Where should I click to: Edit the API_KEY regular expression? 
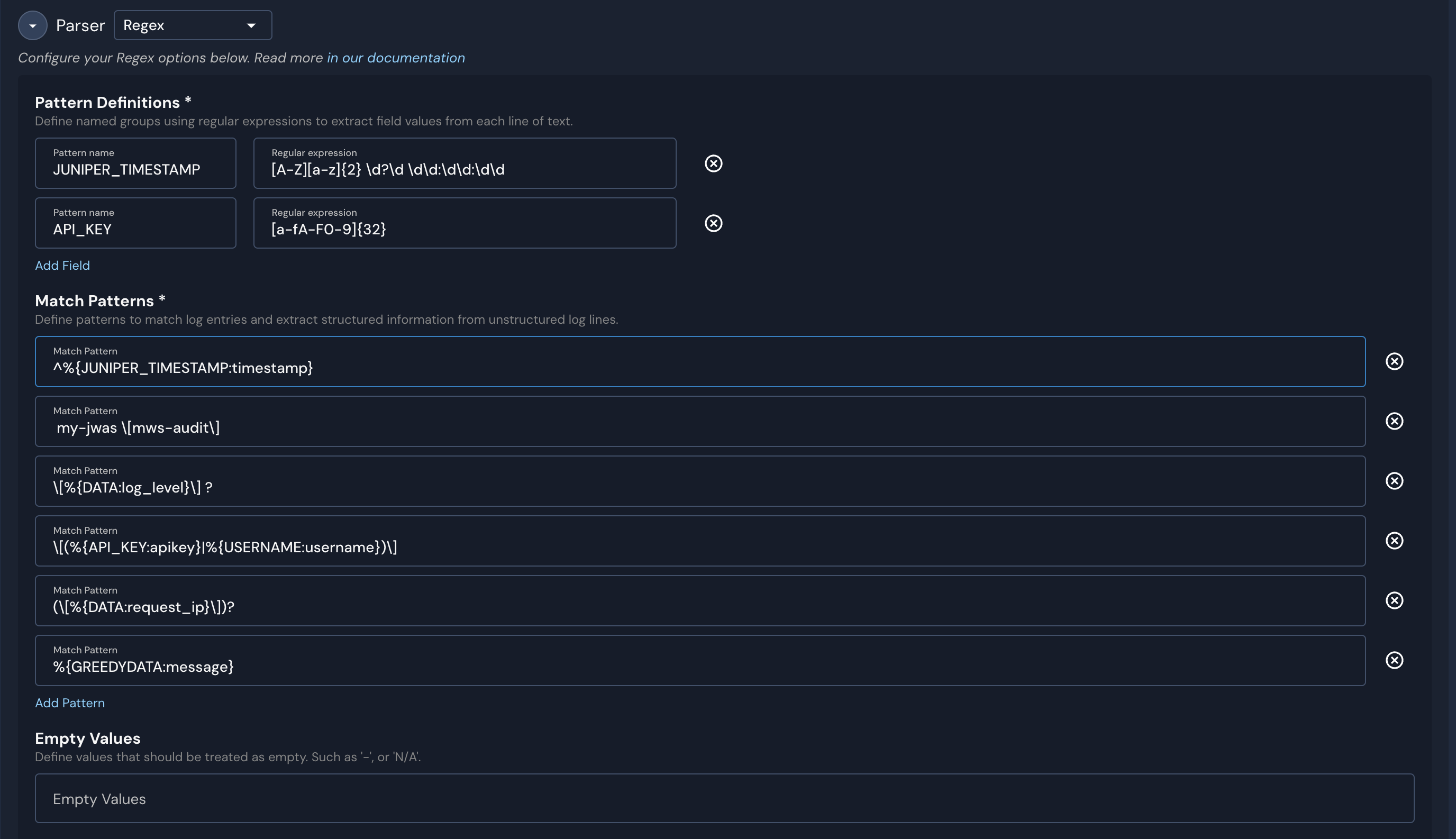[465, 229]
